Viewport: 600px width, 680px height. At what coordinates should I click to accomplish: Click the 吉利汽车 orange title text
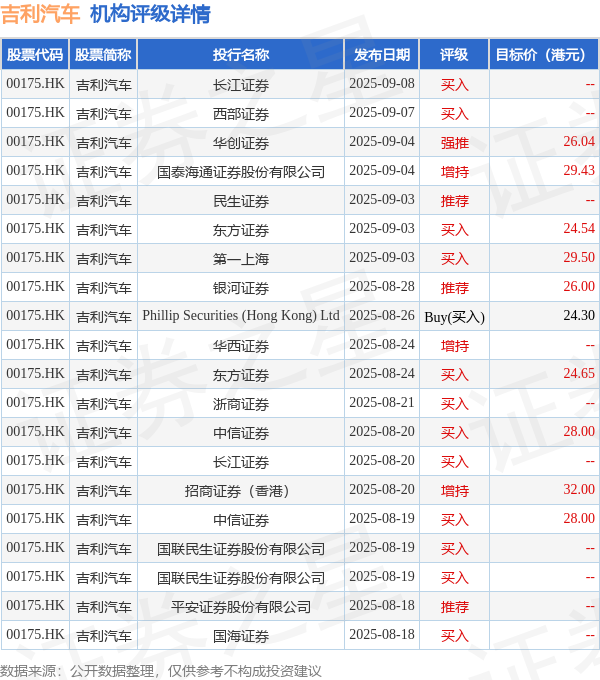coord(40,14)
